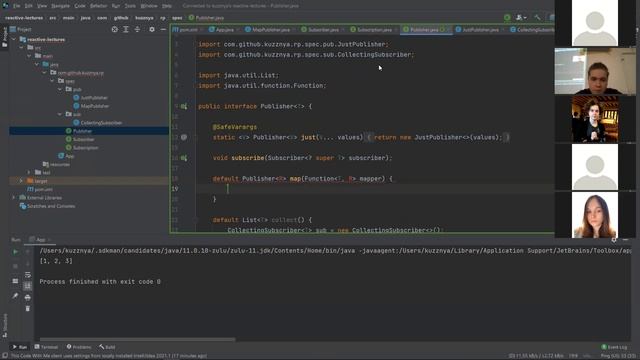
Task: Open the Run tool window button
Action: (19, 347)
